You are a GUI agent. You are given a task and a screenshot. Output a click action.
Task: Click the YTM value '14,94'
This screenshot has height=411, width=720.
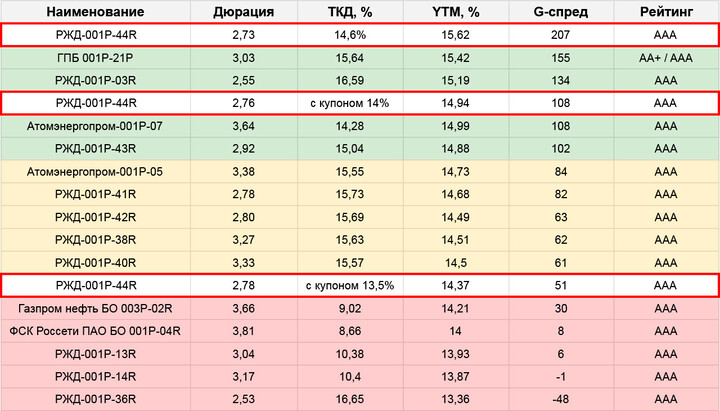click(x=456, y=103)
